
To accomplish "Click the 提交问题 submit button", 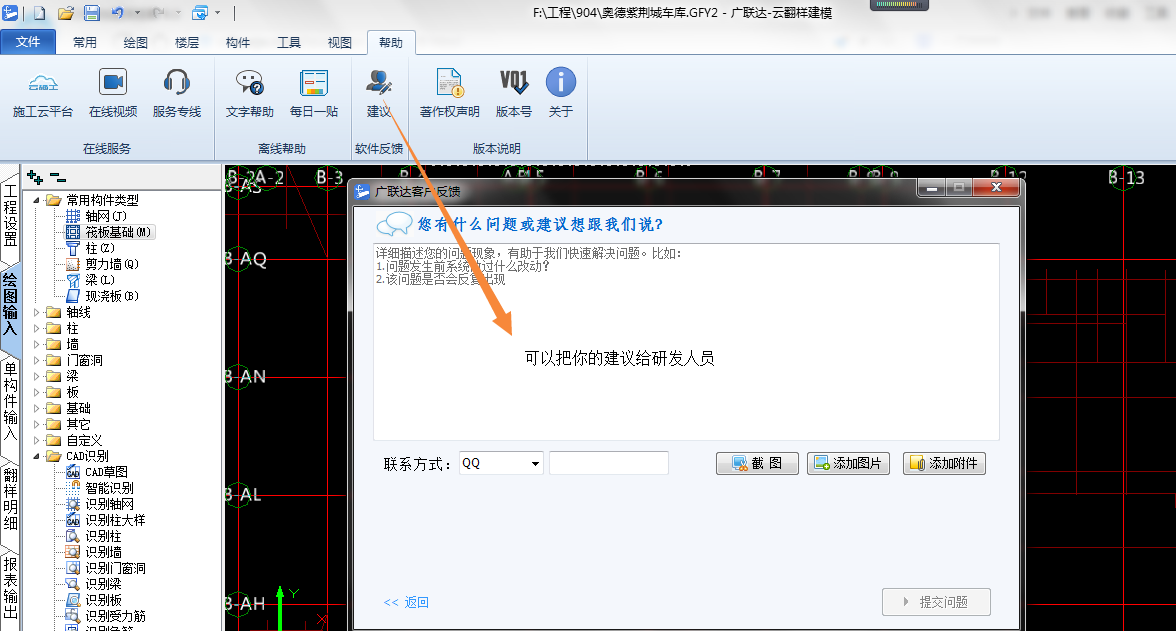I will [x=936, y=602].
